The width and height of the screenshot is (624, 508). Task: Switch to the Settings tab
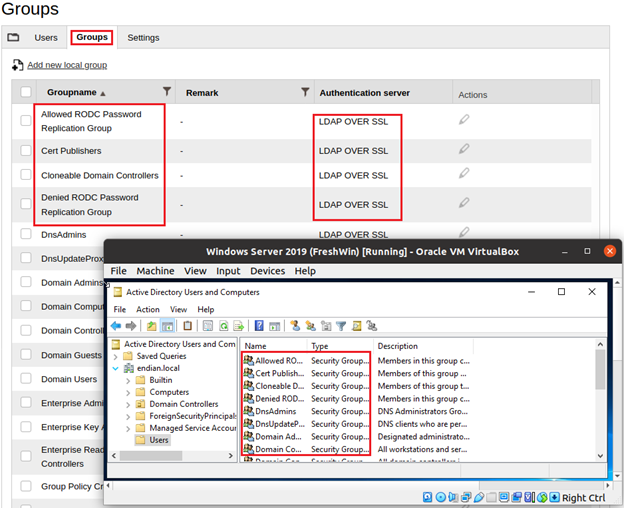point(143,38)
